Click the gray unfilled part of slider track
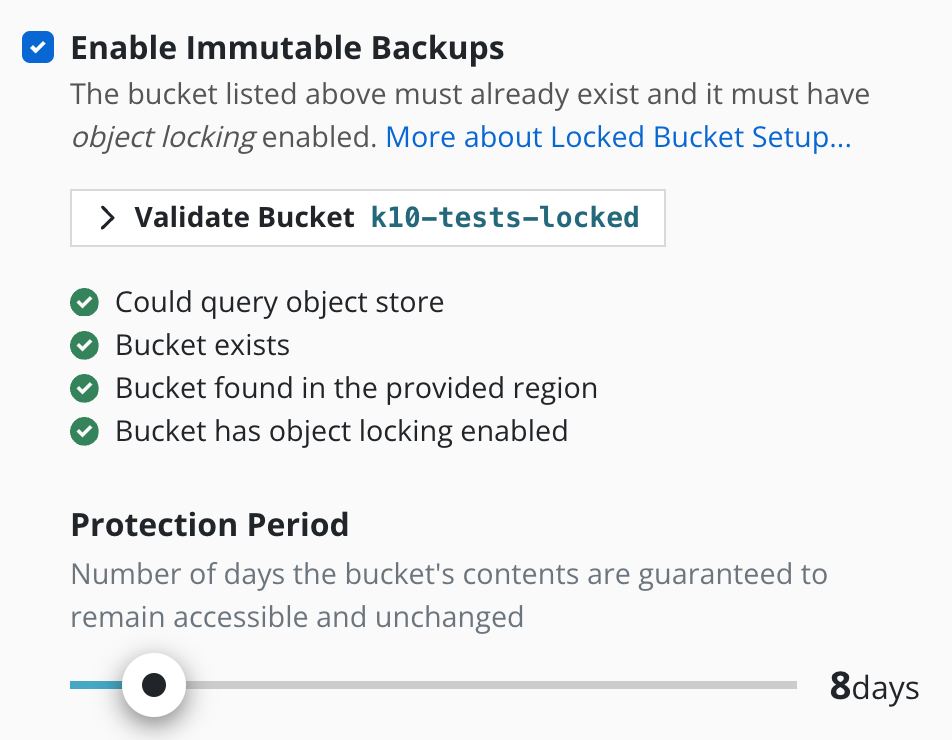 pyautogui.click(x=491, y=685)
